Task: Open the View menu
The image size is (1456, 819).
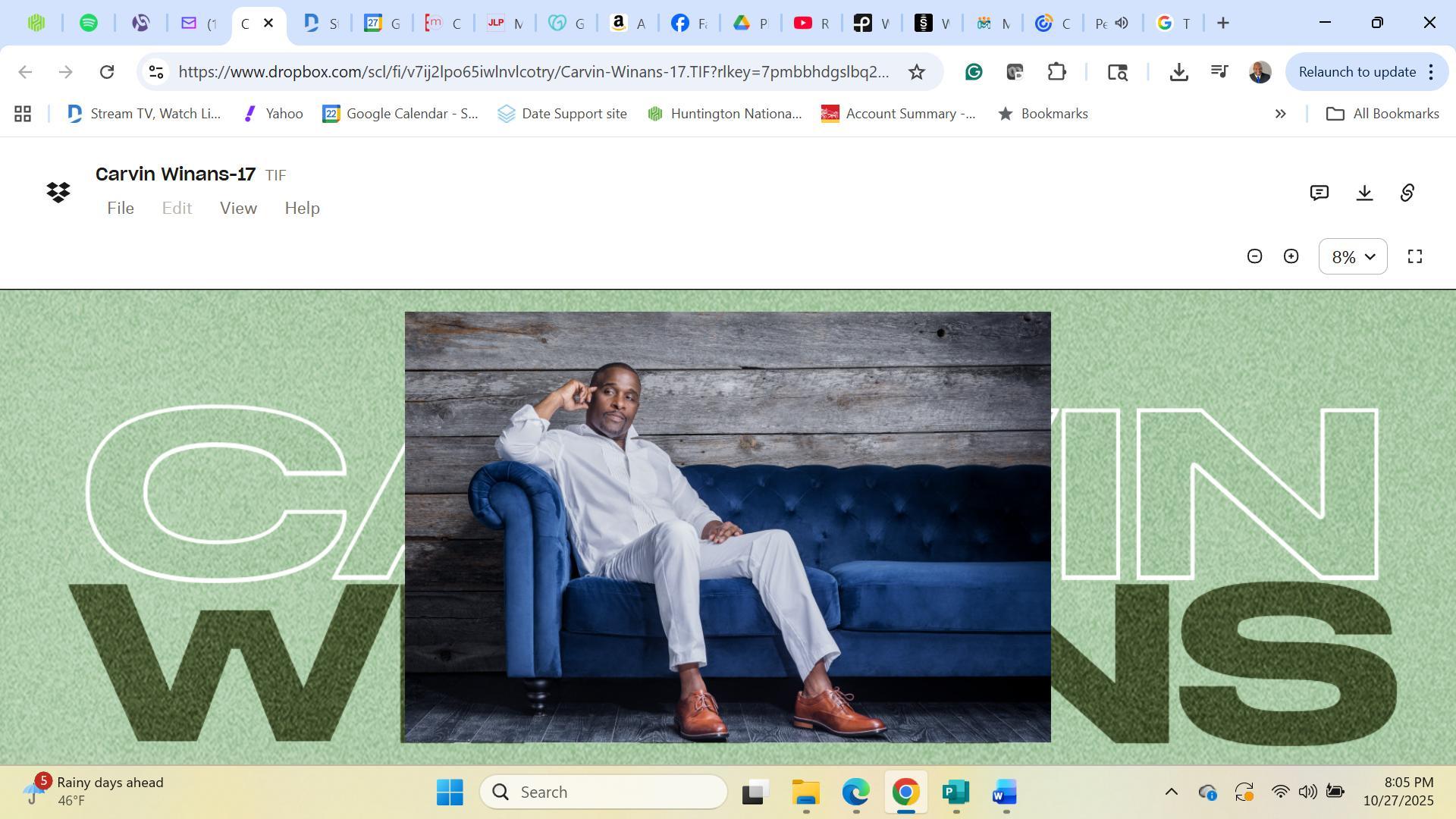Action: click(x=238, y=209)
